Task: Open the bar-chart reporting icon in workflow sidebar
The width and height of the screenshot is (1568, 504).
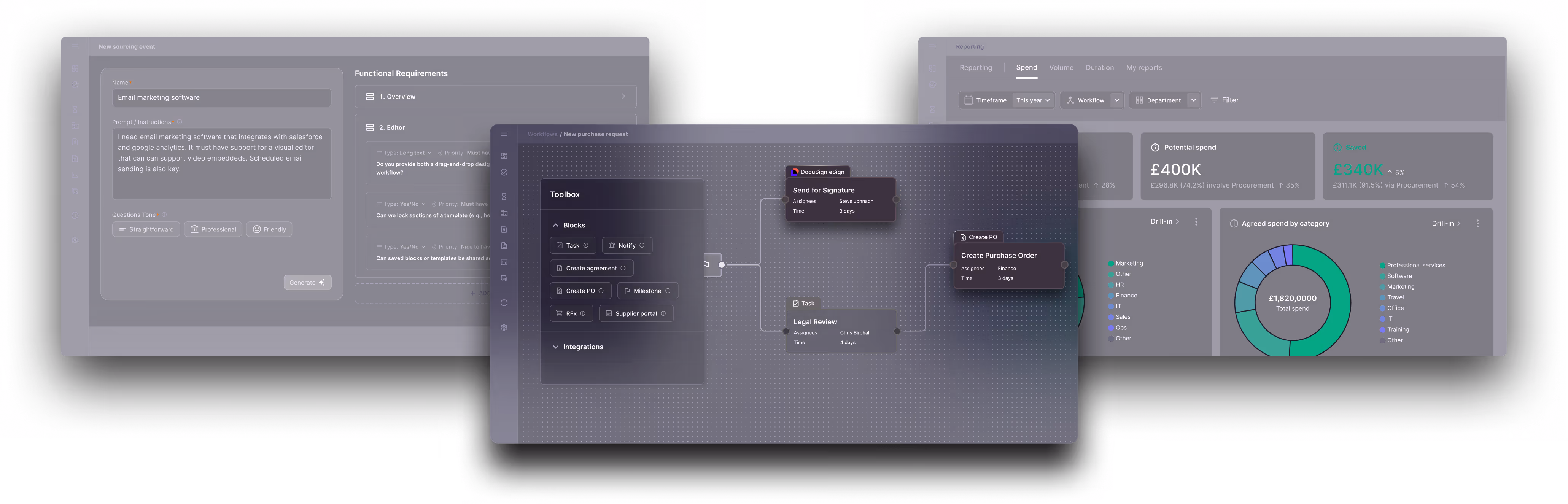Action: tap(504, 262)
